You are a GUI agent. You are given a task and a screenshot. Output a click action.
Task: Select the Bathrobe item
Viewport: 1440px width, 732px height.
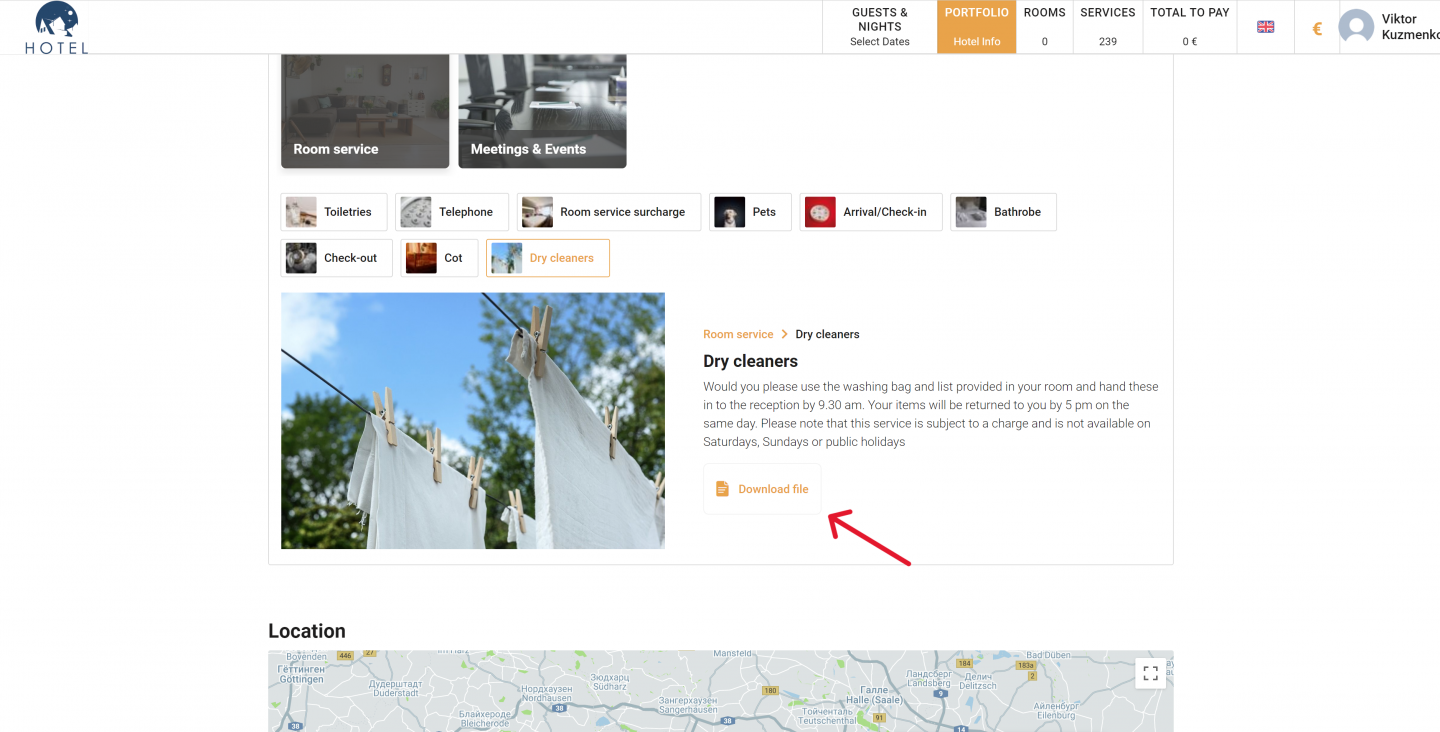click(x=1003, y=212)
